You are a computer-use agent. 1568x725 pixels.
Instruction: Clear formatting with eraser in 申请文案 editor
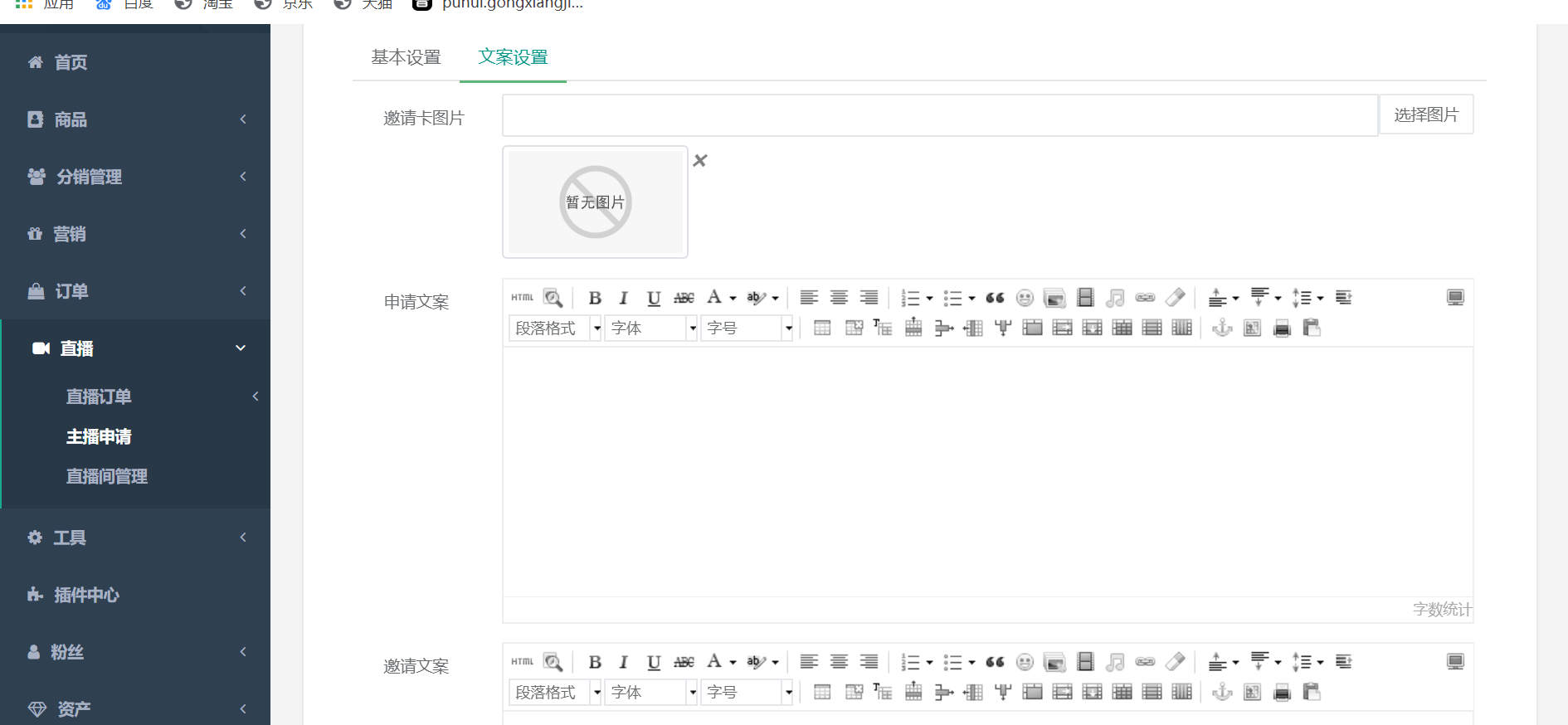click(x=1175, y=298)
